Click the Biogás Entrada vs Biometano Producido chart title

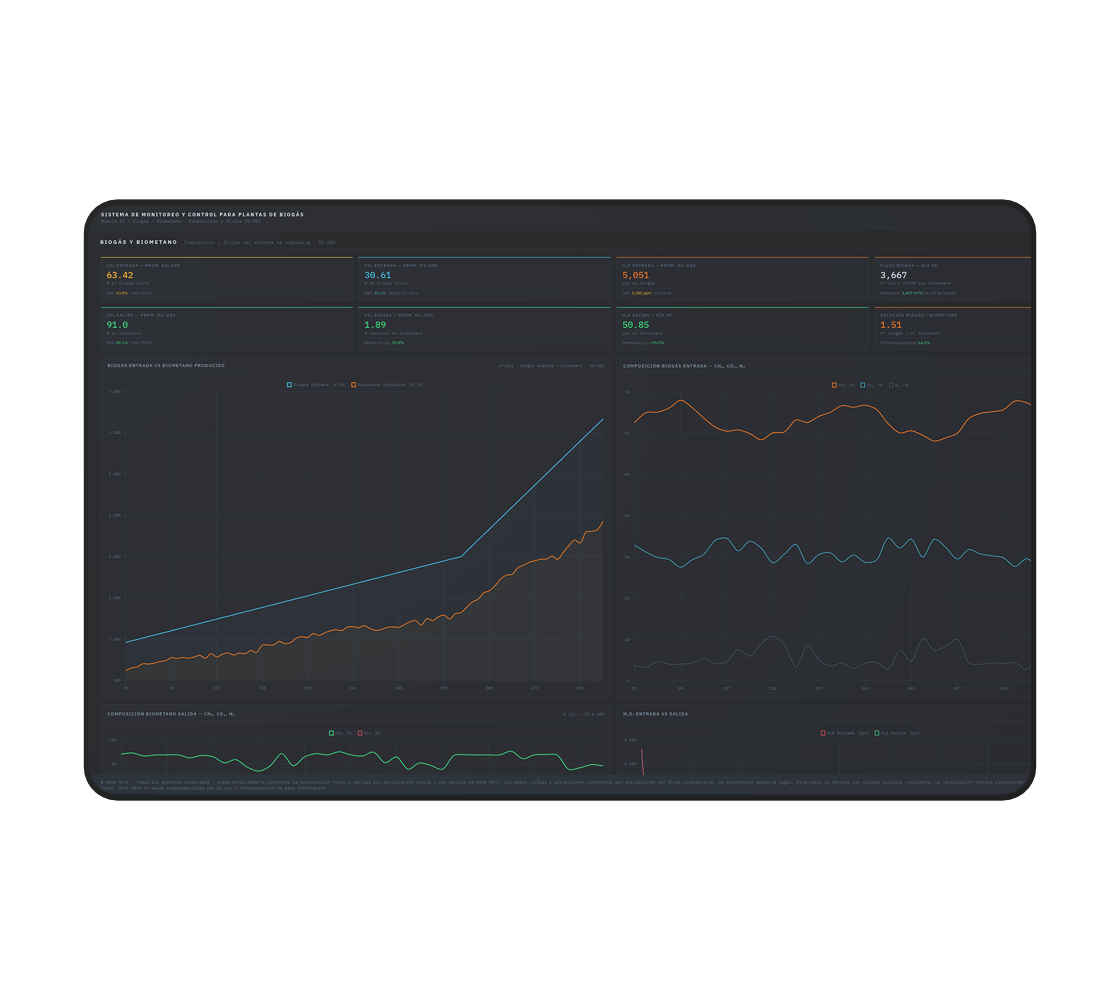tap(166, 366)
